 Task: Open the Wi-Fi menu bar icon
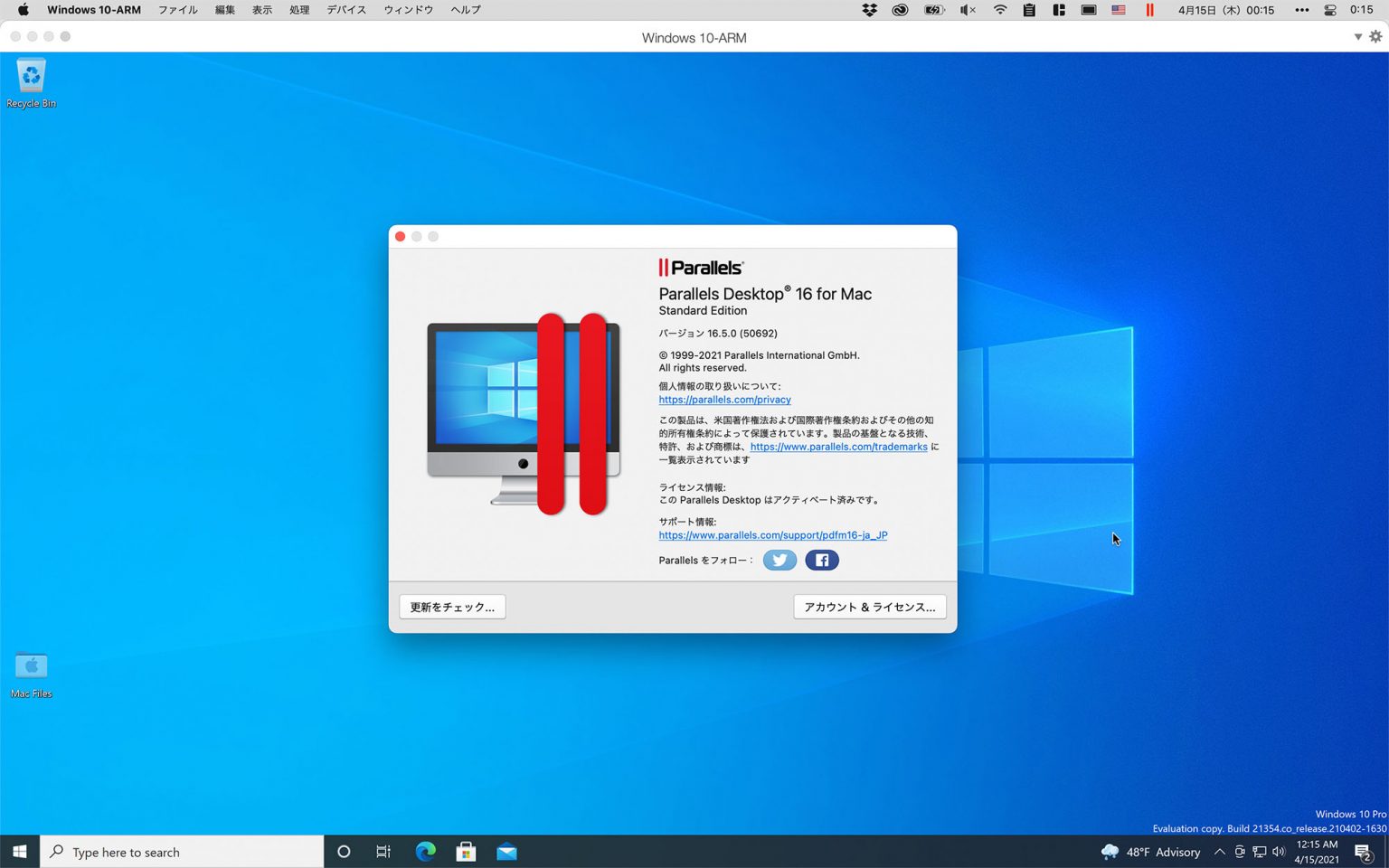point(999,10)
